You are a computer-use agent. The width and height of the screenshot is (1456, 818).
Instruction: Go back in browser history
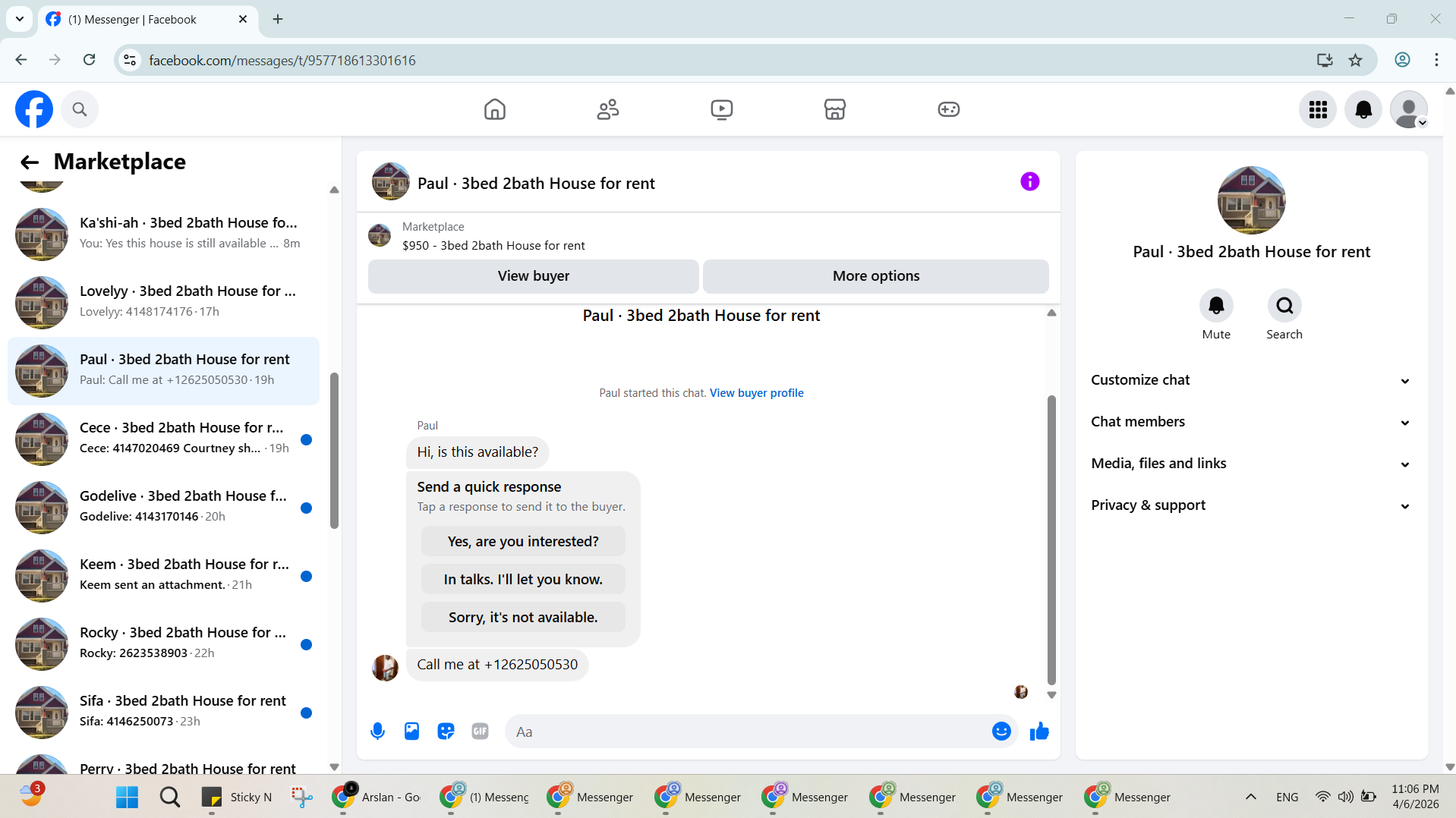[21, 60]
